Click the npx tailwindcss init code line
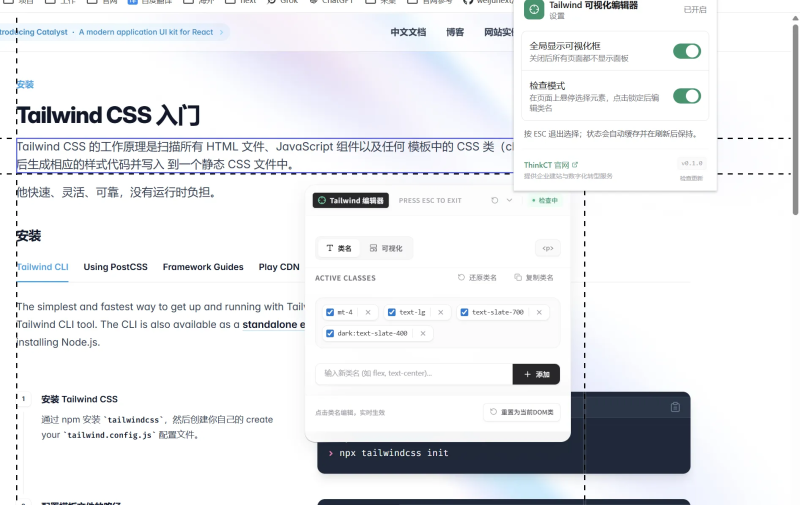 (x=393, y=453)
